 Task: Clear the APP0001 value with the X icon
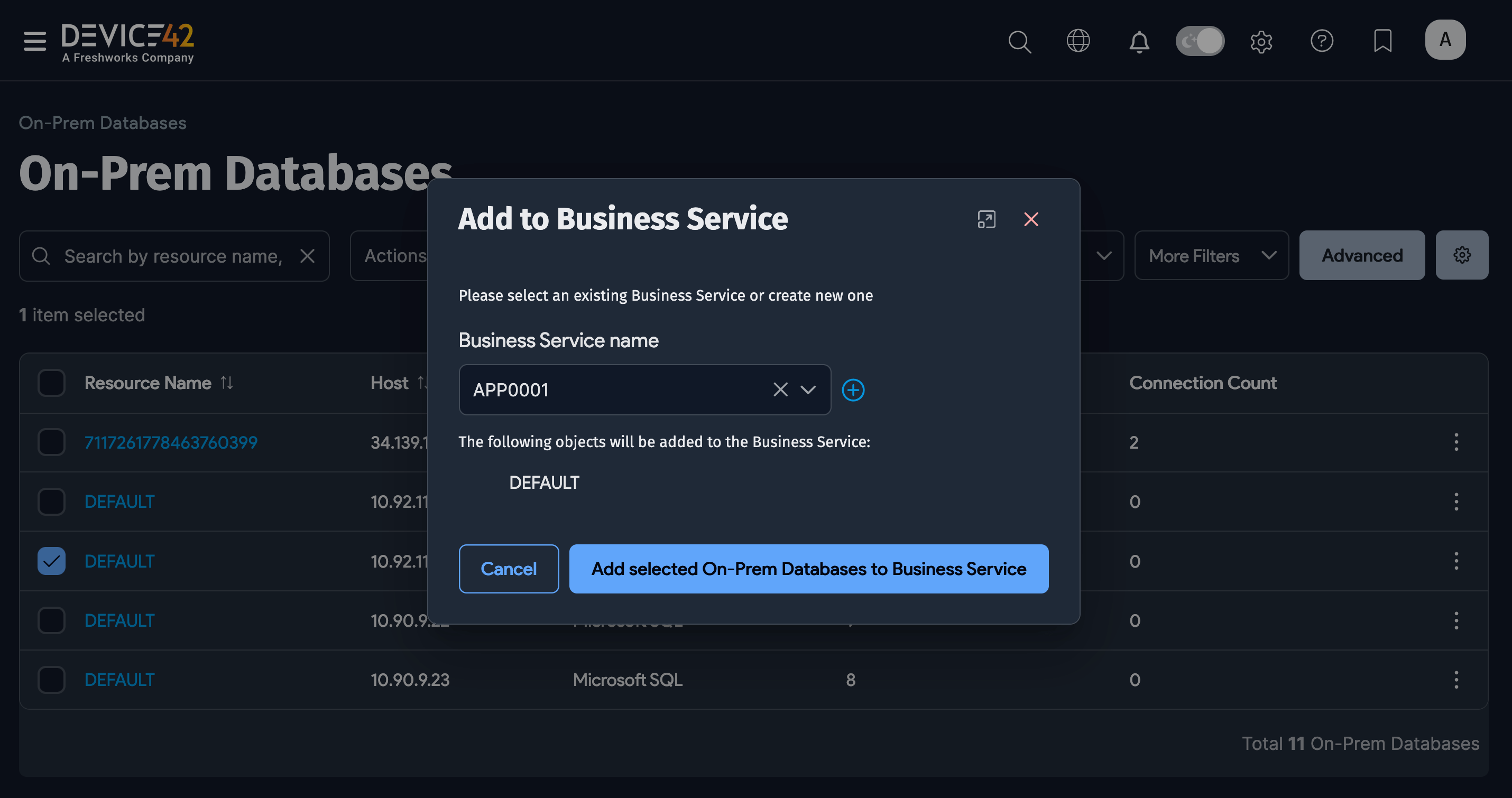pos(780,389)
